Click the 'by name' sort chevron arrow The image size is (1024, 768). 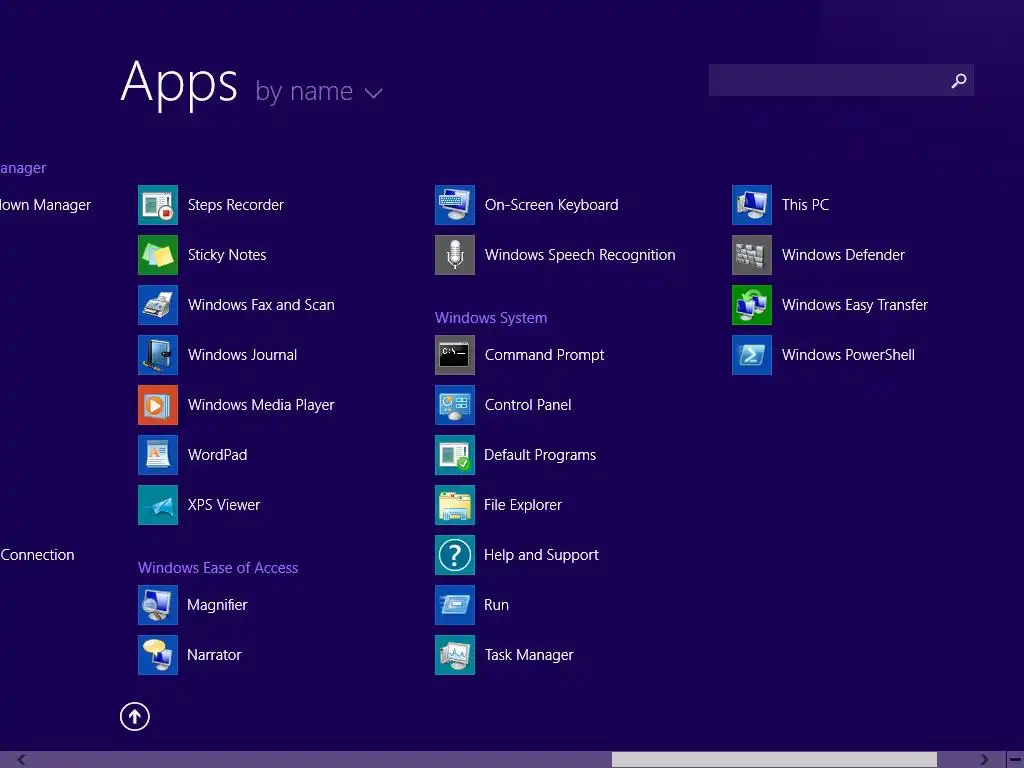(x=374, y=93)
